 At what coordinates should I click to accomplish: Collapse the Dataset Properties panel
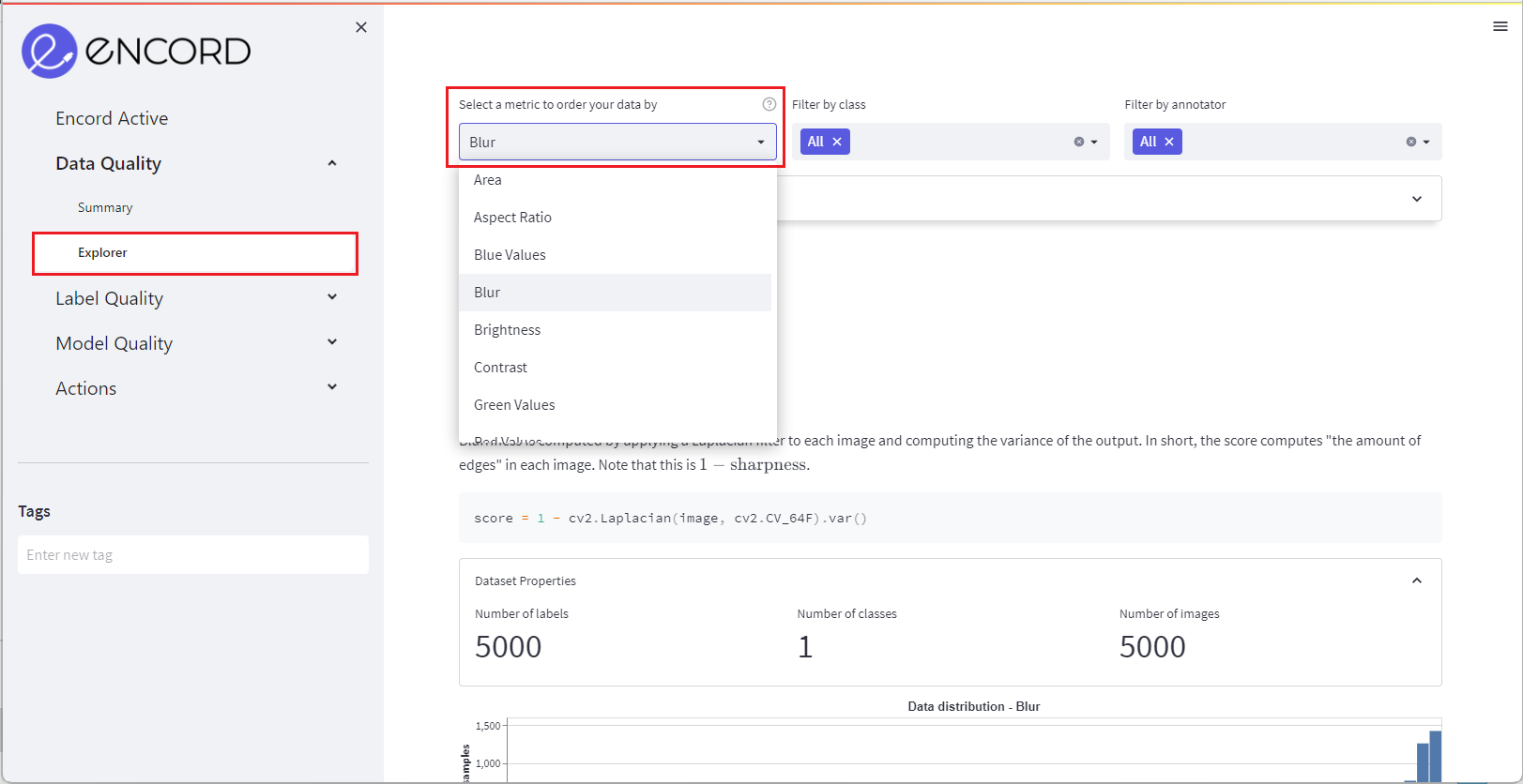click(1417, 580)
